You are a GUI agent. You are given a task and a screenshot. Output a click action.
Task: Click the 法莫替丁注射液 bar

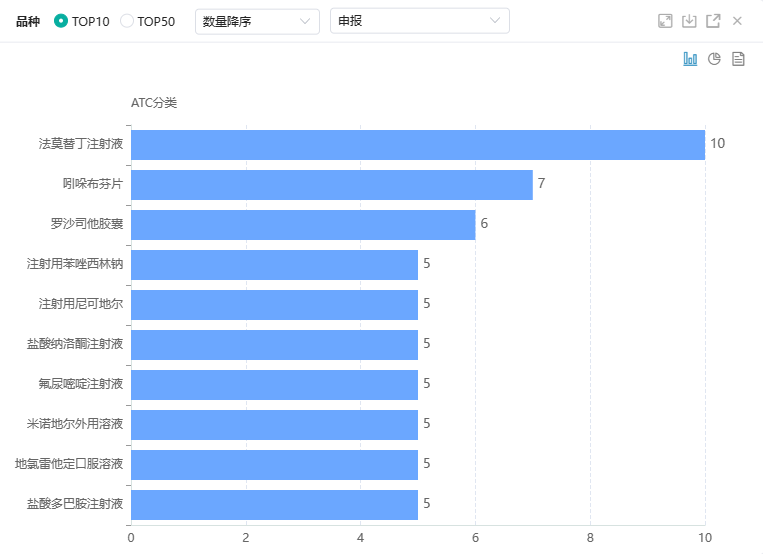click(x=417, y=144)
